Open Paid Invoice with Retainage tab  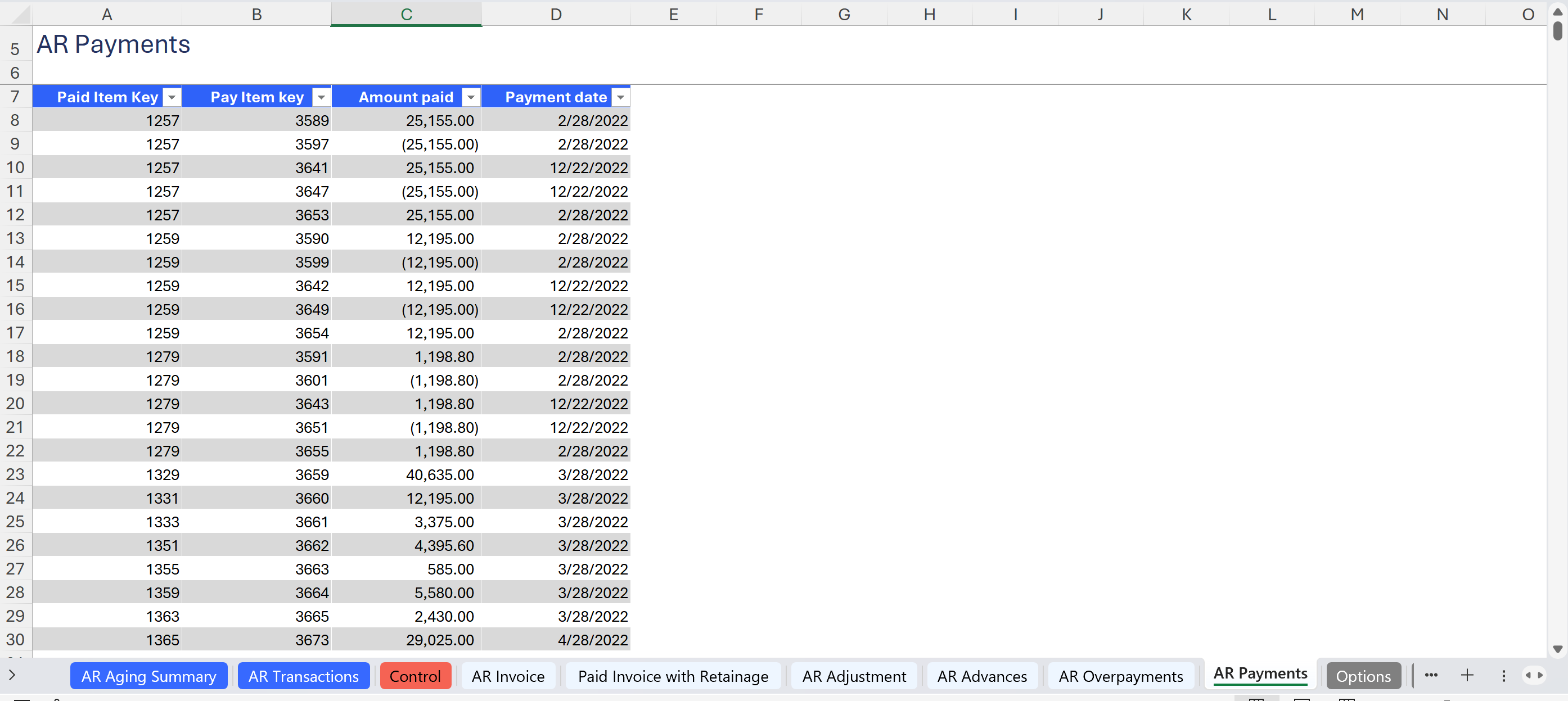pos(673,676)
